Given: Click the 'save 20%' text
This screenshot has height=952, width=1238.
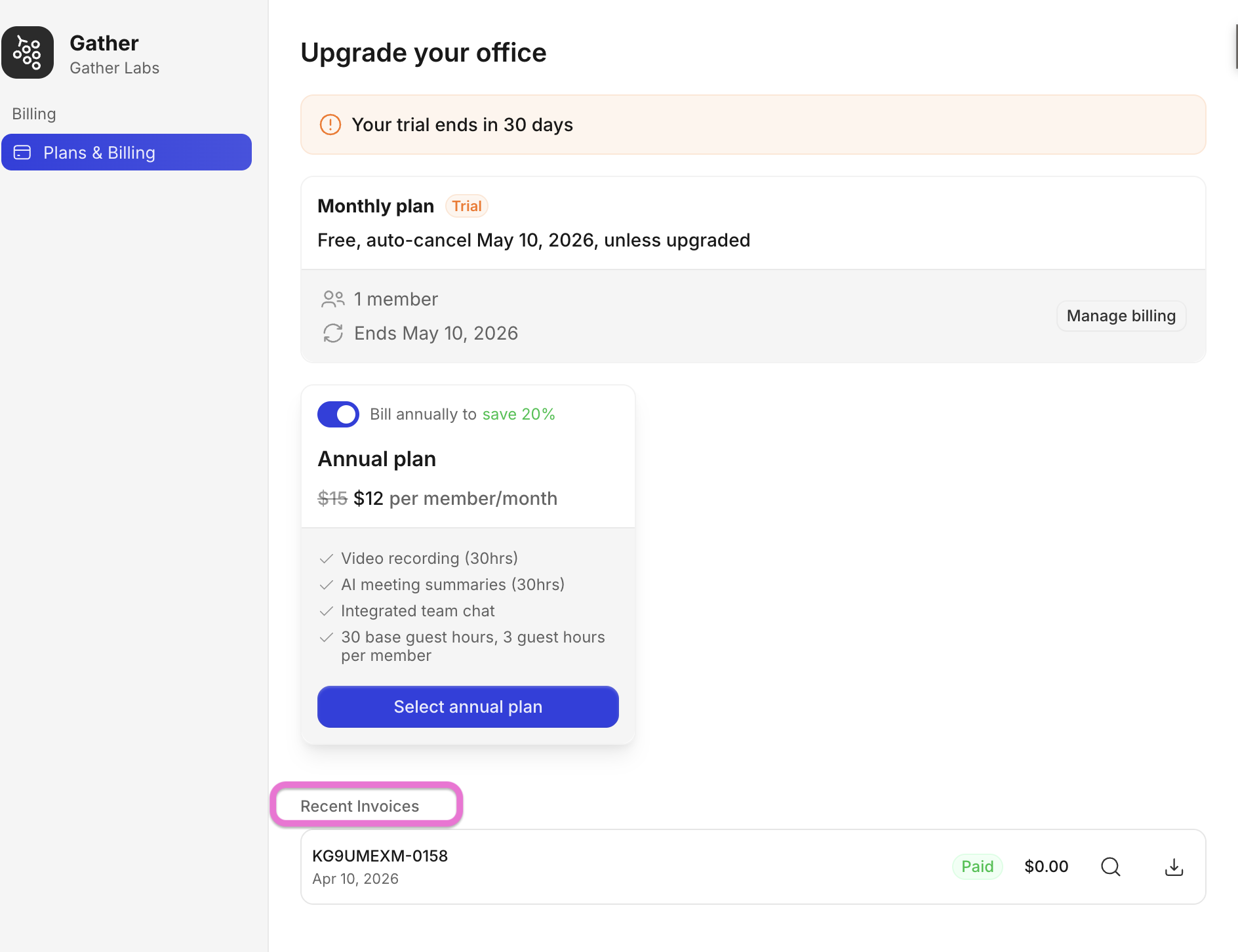Looking at the screenshot, I should pyautogui.click(x=519, y=414).
